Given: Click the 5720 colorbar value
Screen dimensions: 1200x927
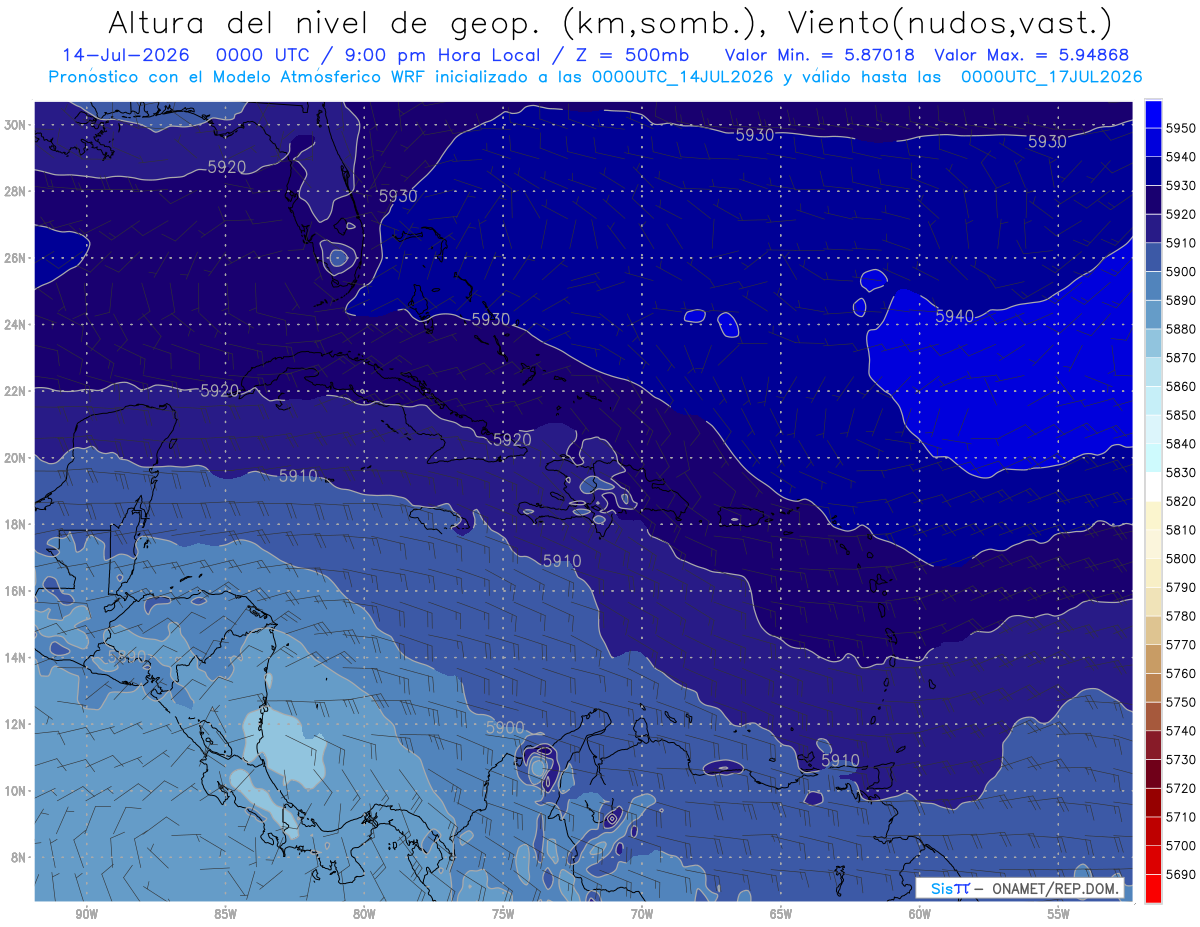Looking at the screenshot, I should 1181,788.
